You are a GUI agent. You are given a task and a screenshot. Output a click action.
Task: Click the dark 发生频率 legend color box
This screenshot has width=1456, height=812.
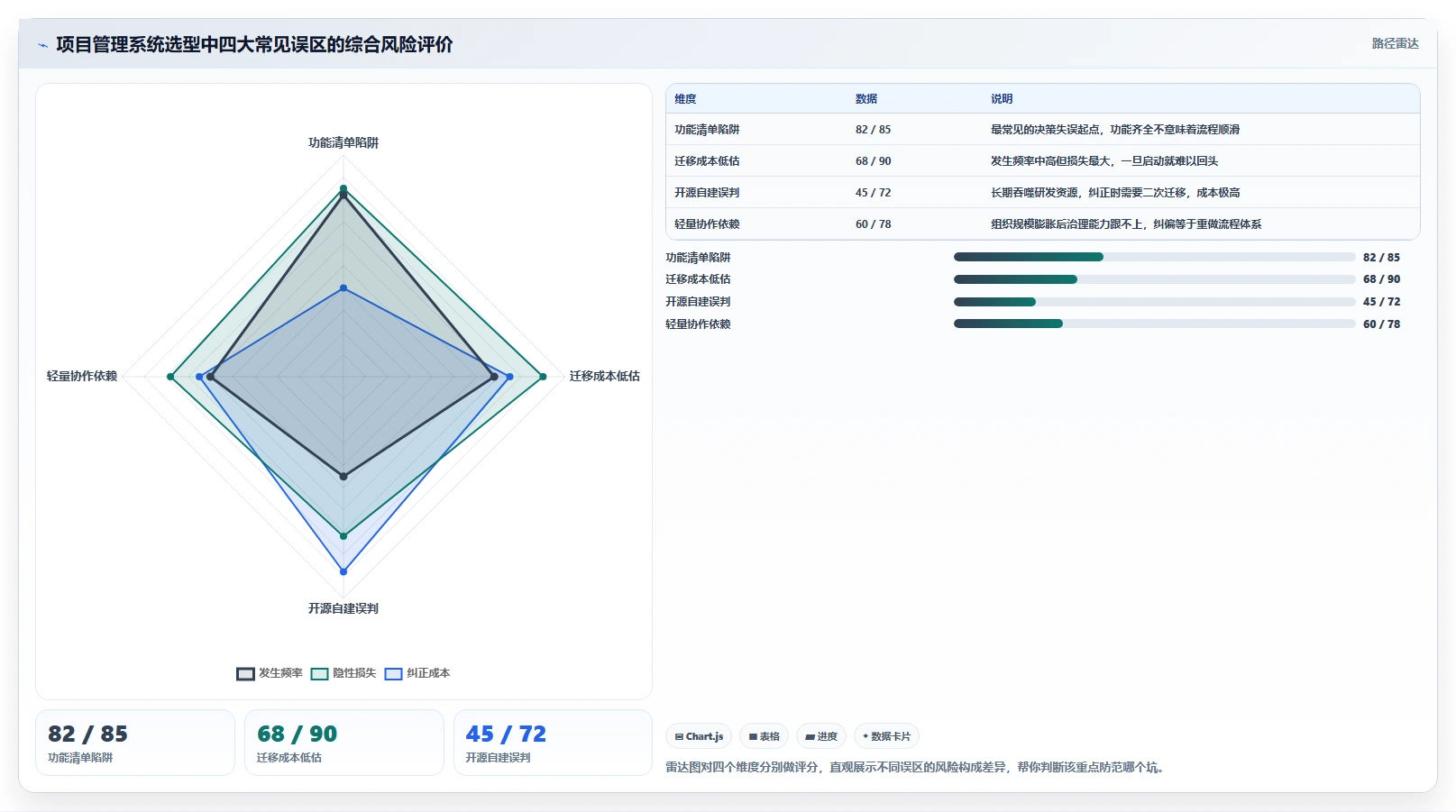point(245,674)
